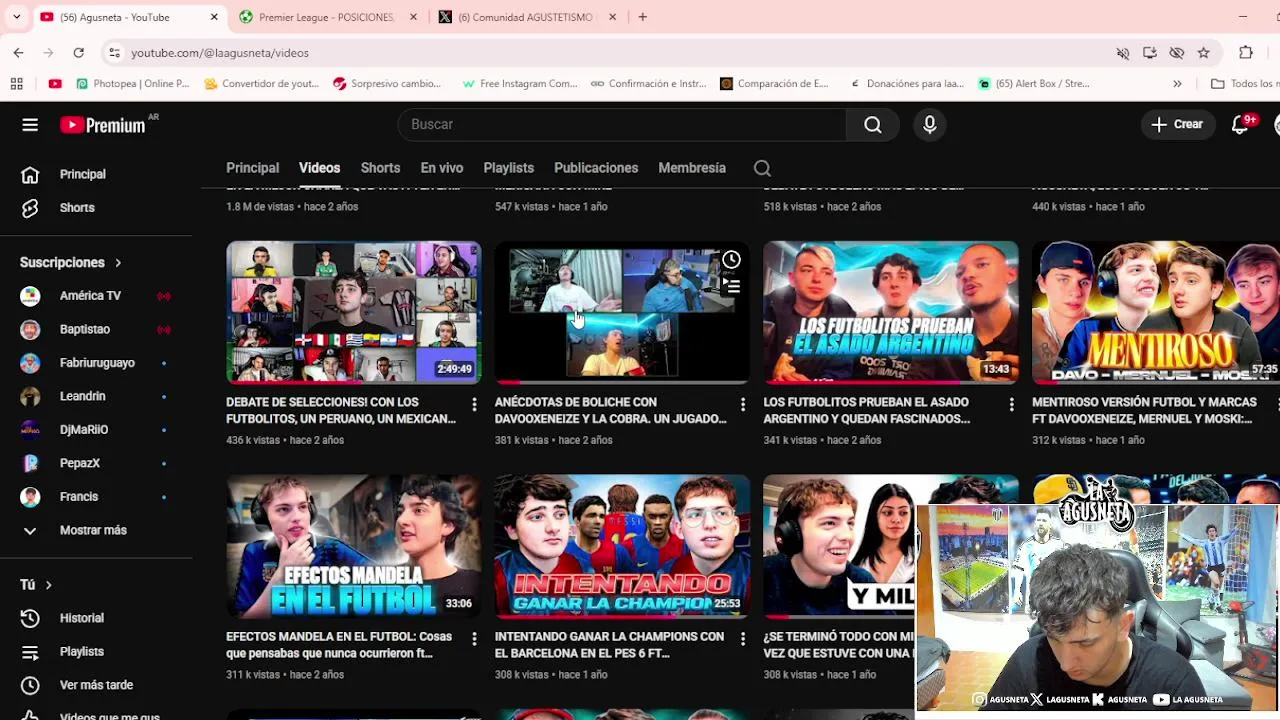
Task: Open browser extensions puzzle icon
Action: click(1246, 53)
